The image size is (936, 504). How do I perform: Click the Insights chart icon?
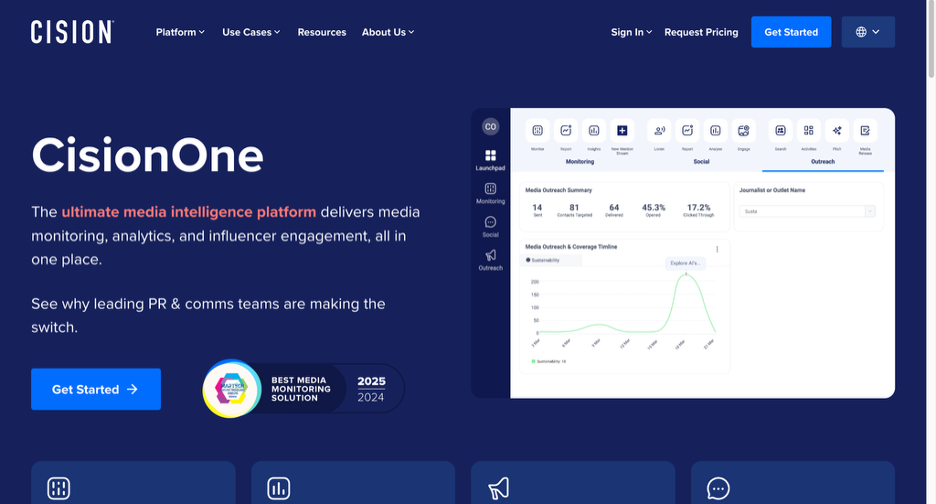[x=594, y=130]
